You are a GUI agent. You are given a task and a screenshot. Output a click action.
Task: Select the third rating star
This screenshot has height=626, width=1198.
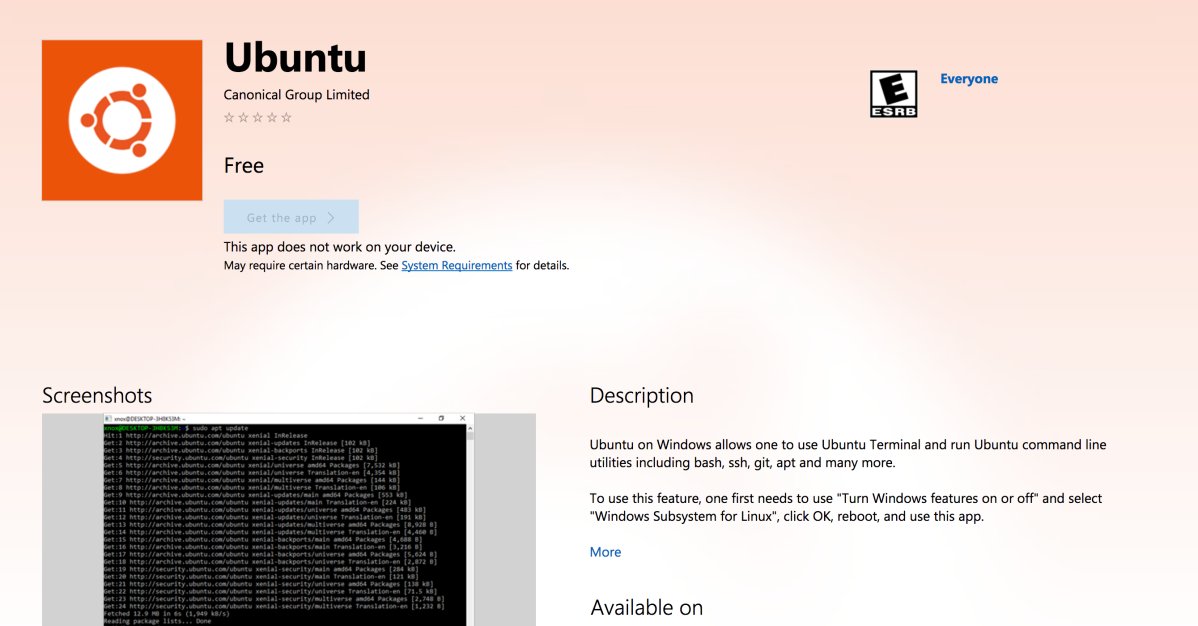(x=257, y=117)
